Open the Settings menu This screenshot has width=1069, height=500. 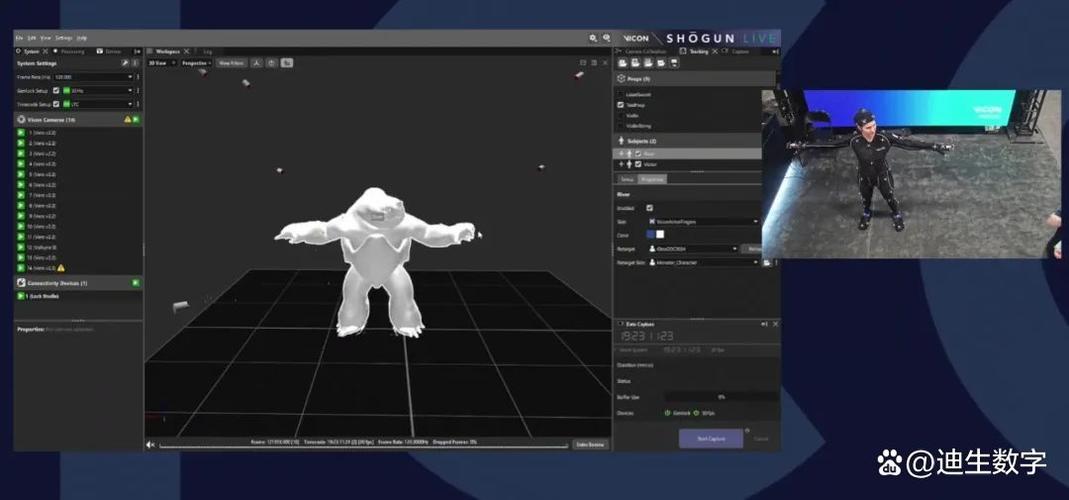63,38
